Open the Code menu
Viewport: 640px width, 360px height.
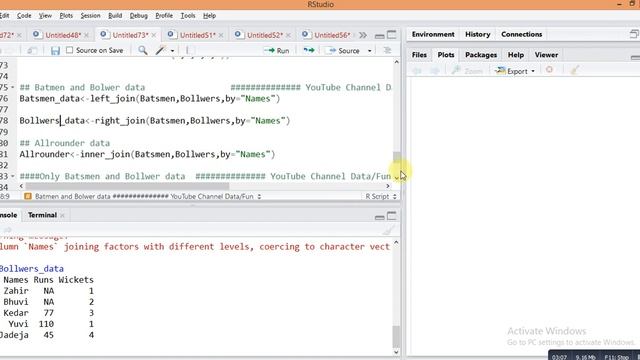point(24,16)
